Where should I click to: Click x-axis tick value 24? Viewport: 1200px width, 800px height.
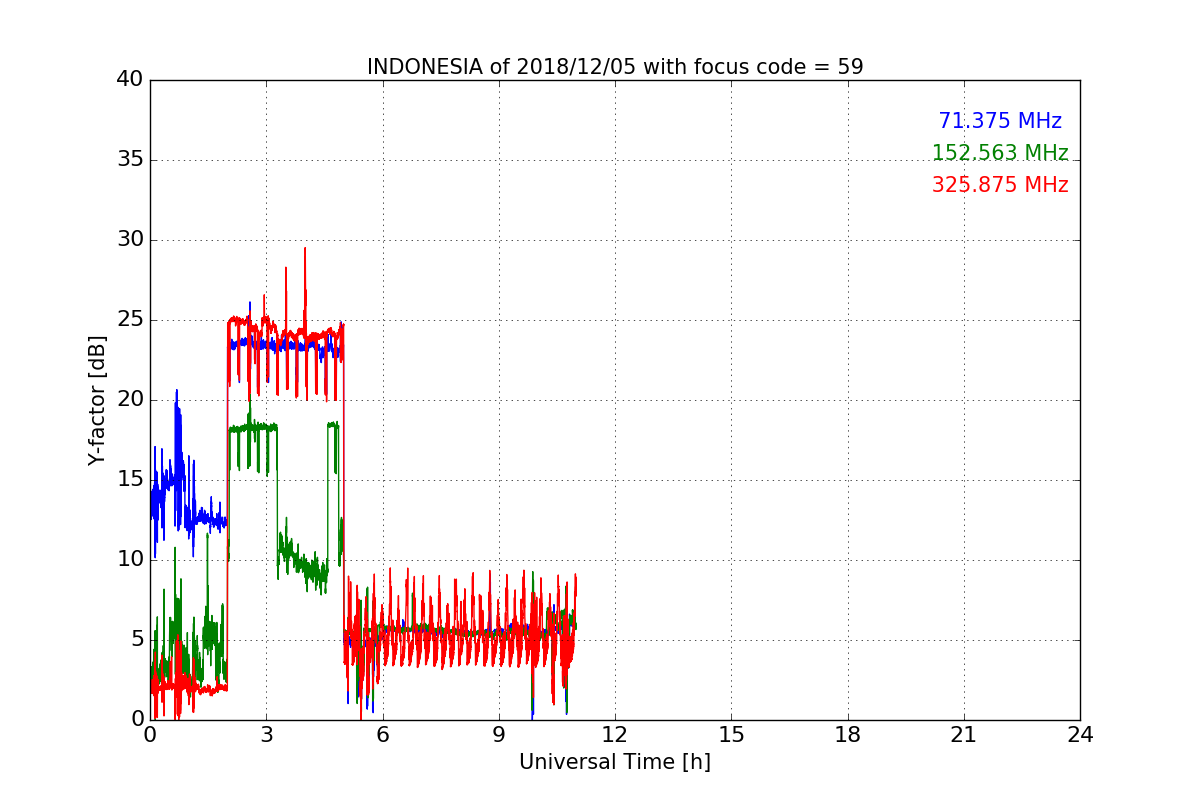pyautogui.click(x=1080, y=735)
